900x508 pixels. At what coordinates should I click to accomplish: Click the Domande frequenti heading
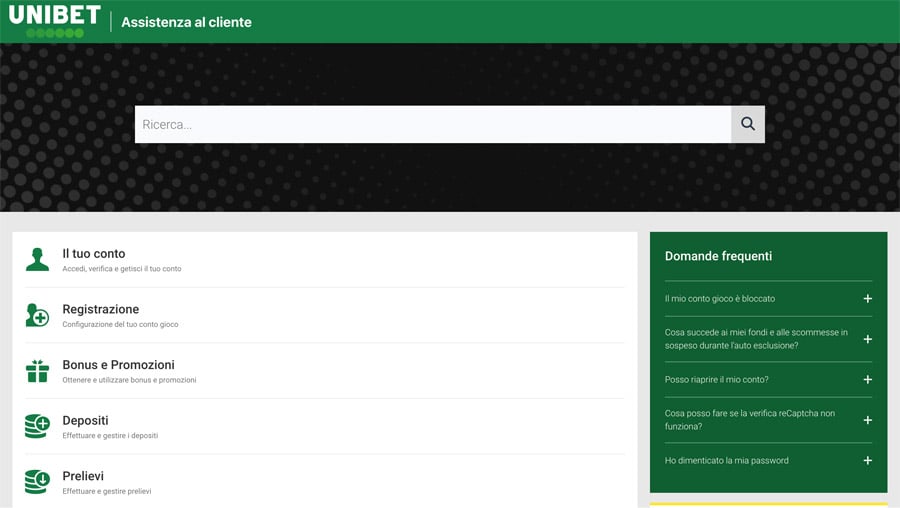[718, 256]
